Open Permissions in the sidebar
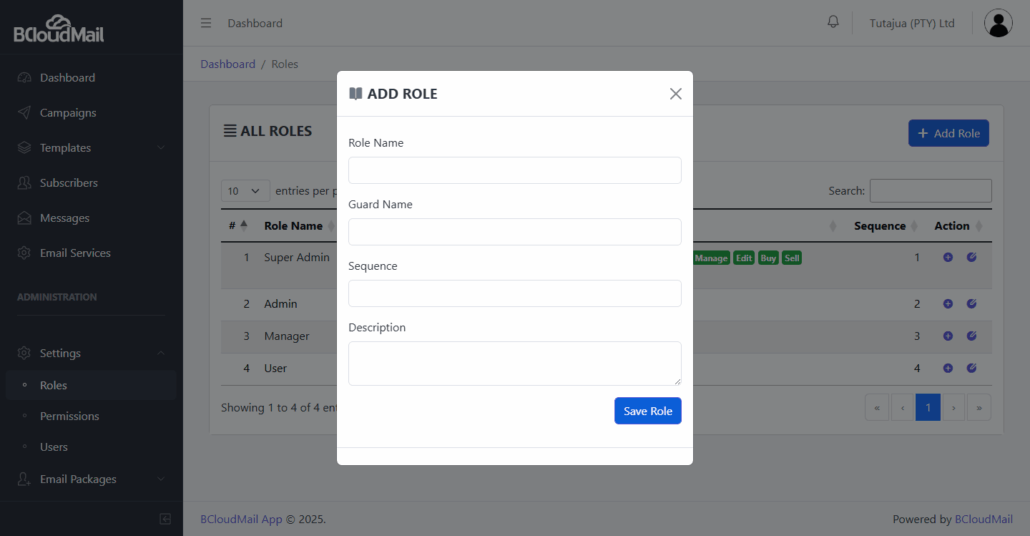The image size is (1030, 536). pos(69,416)
